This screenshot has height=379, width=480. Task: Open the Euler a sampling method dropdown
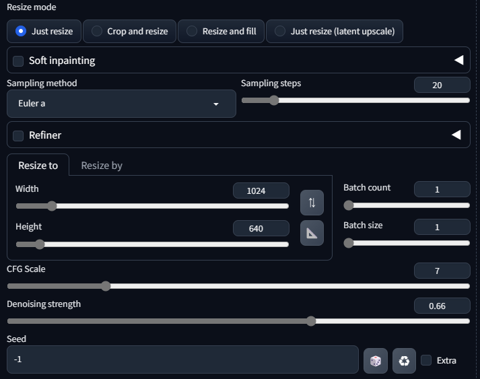[121, 104]
